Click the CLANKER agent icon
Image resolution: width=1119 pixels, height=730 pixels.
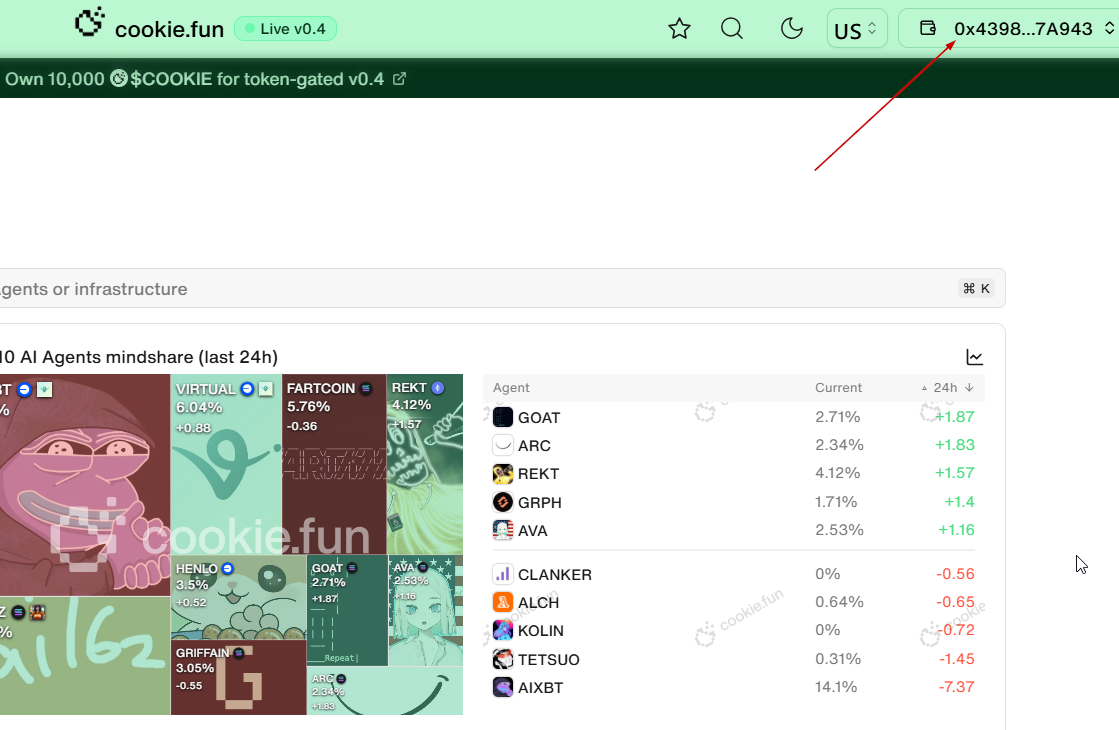(503, 575)
